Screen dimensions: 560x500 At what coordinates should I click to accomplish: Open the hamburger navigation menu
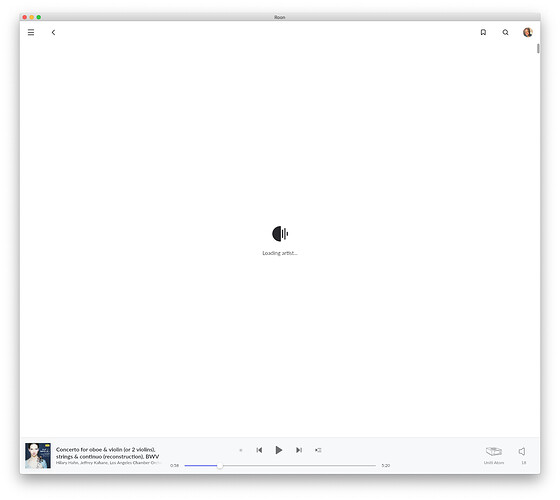[31, 32]
